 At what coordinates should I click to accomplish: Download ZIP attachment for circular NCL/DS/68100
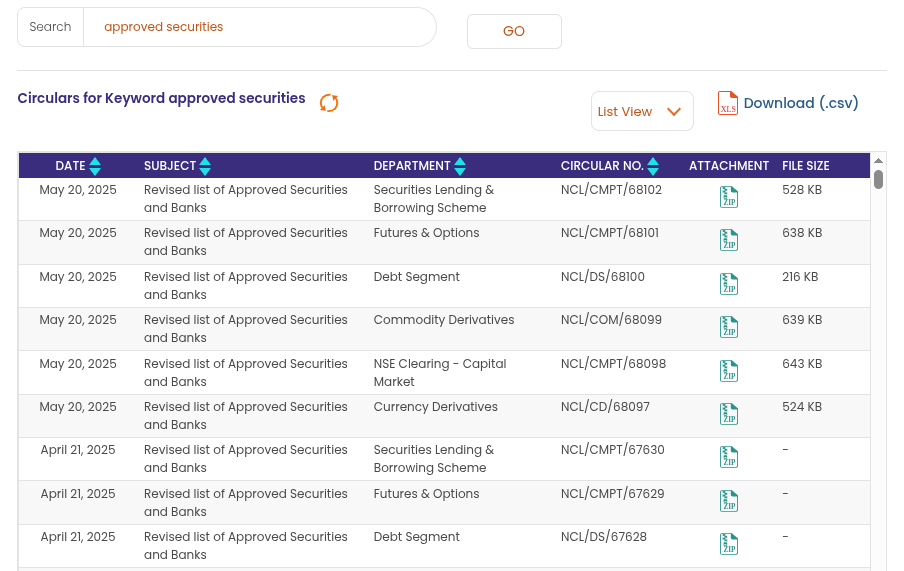pyautogui.click(x=729, y=284)
